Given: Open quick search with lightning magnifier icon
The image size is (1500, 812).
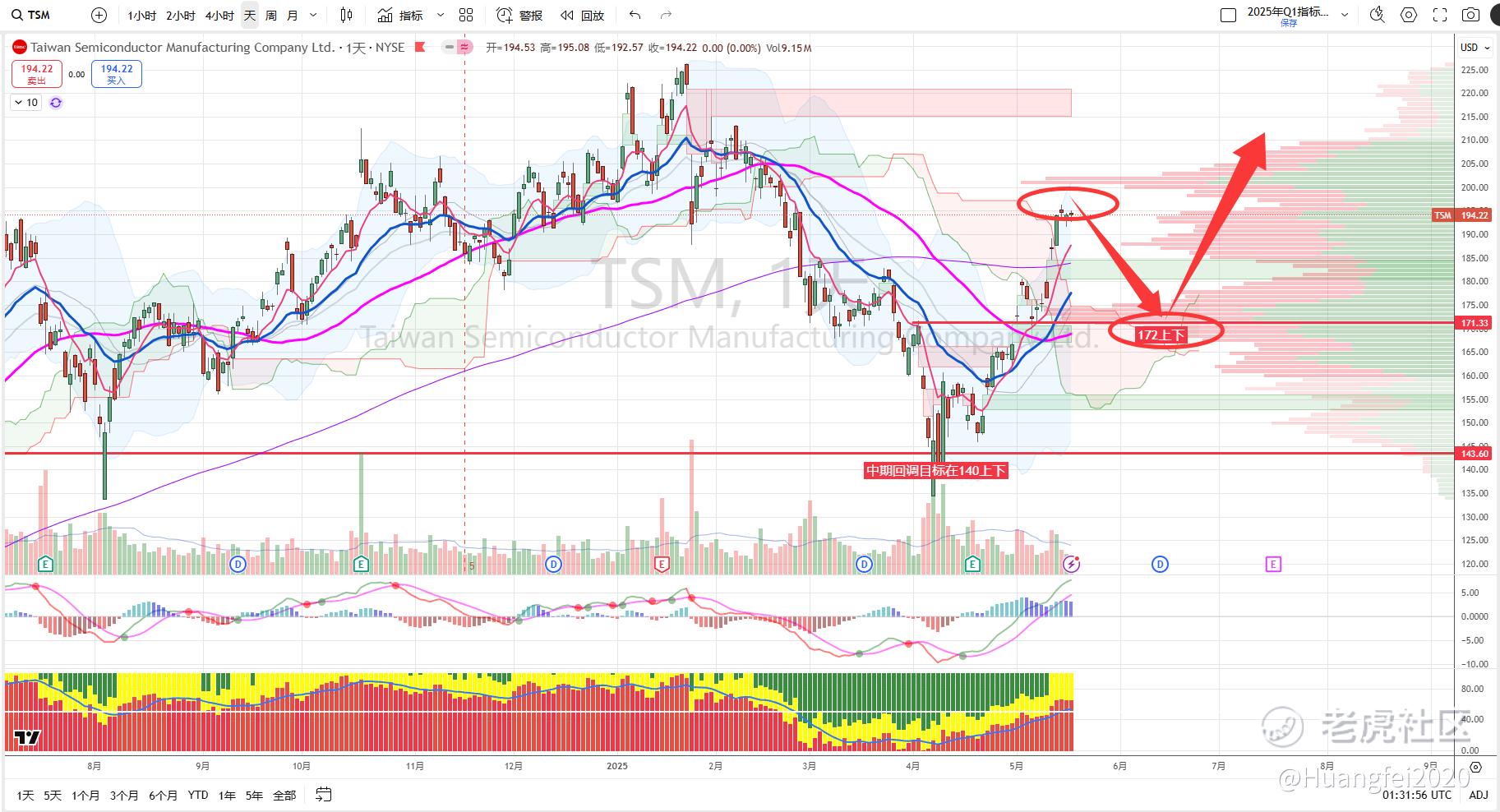Looking at the screenshot, I should point(1378,15).
